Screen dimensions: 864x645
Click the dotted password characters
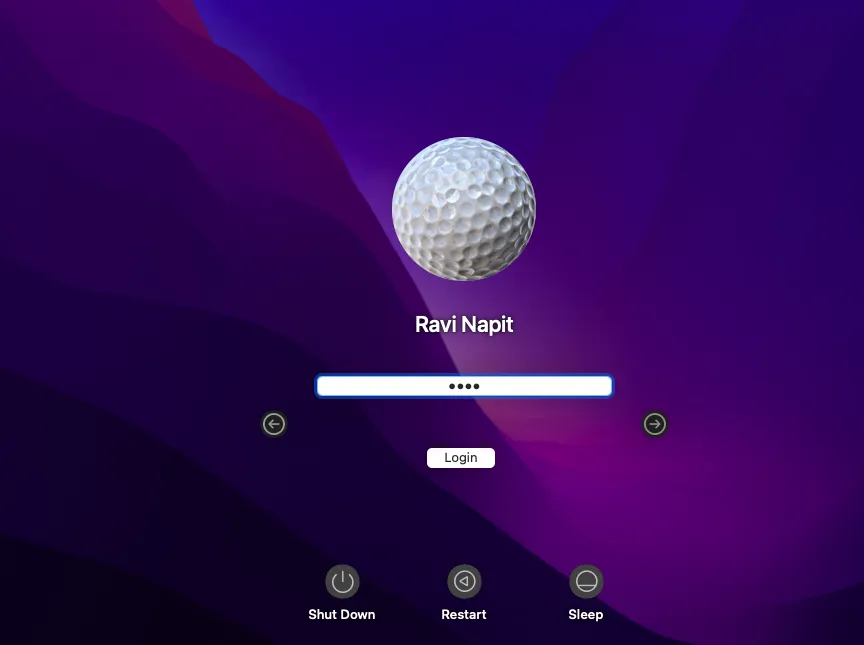tap(463, 385)
